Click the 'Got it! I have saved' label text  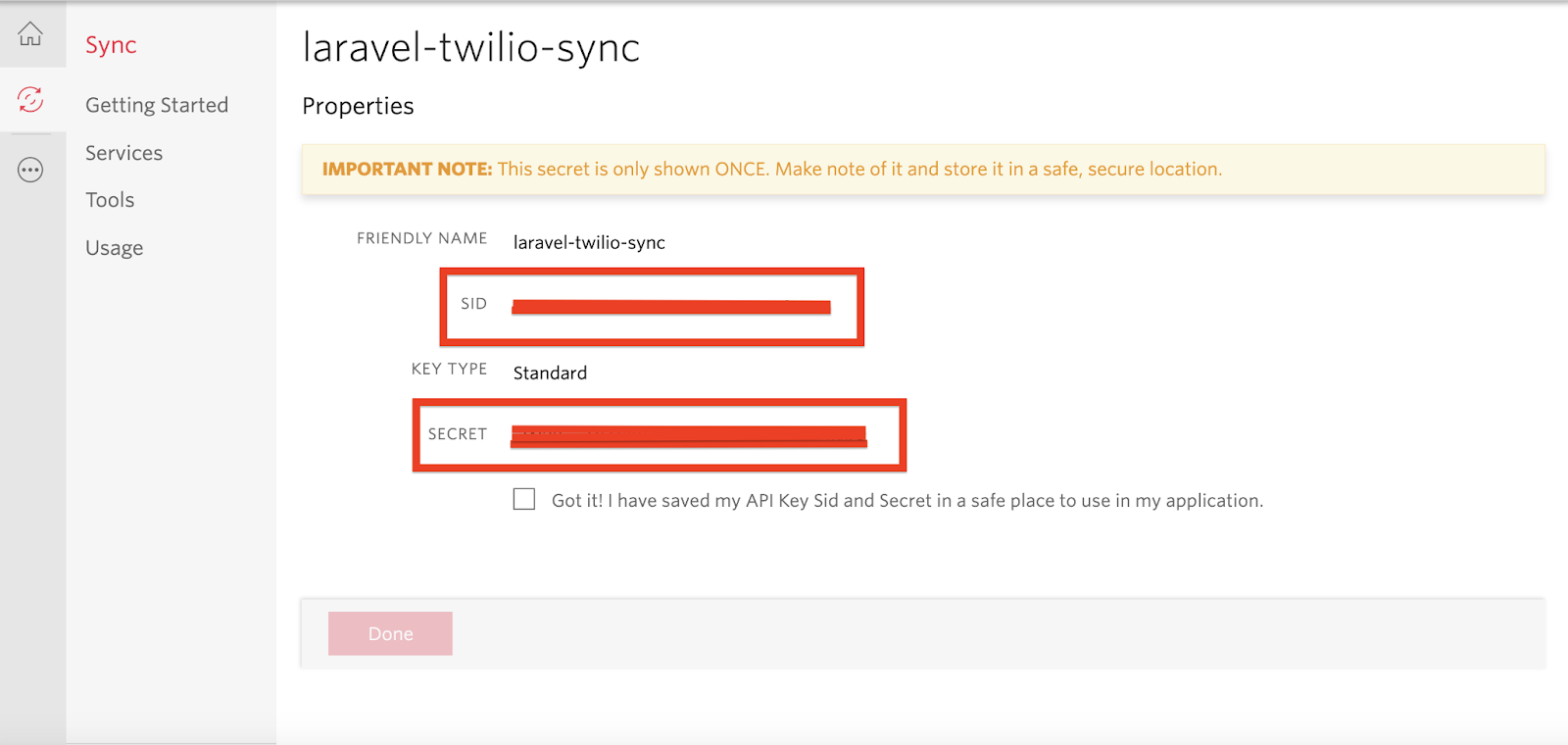[907, 500]
